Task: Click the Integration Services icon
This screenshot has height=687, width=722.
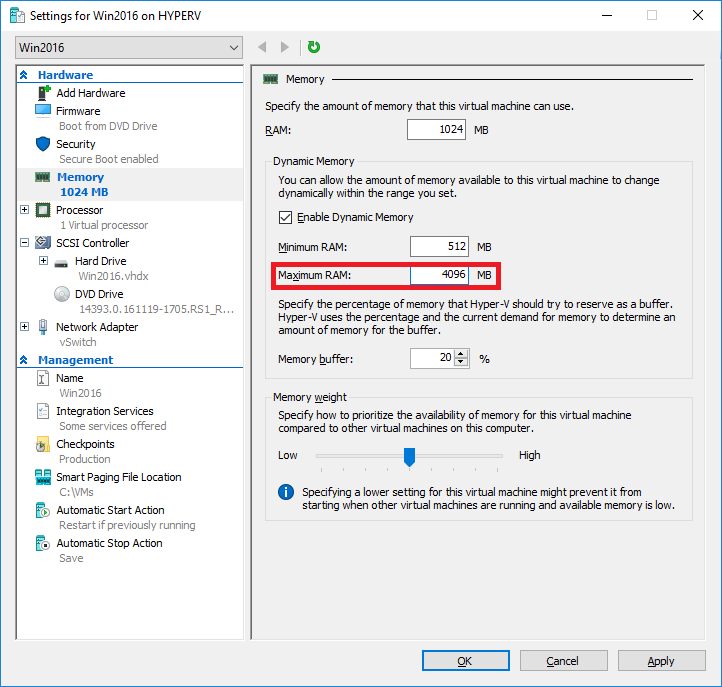Action: [x=43, y=411]
